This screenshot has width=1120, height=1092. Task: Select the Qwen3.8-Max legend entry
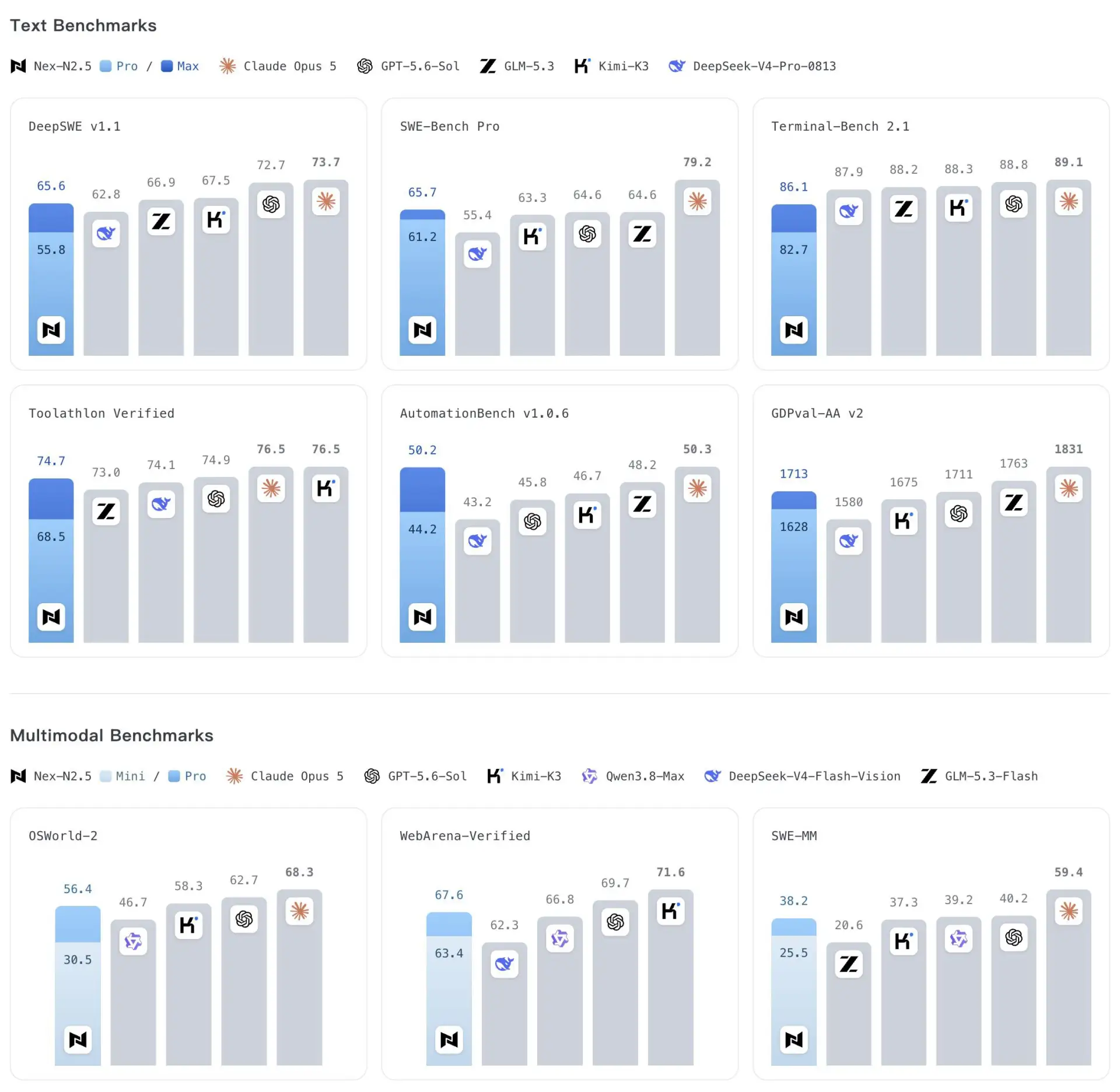[633, 776]
